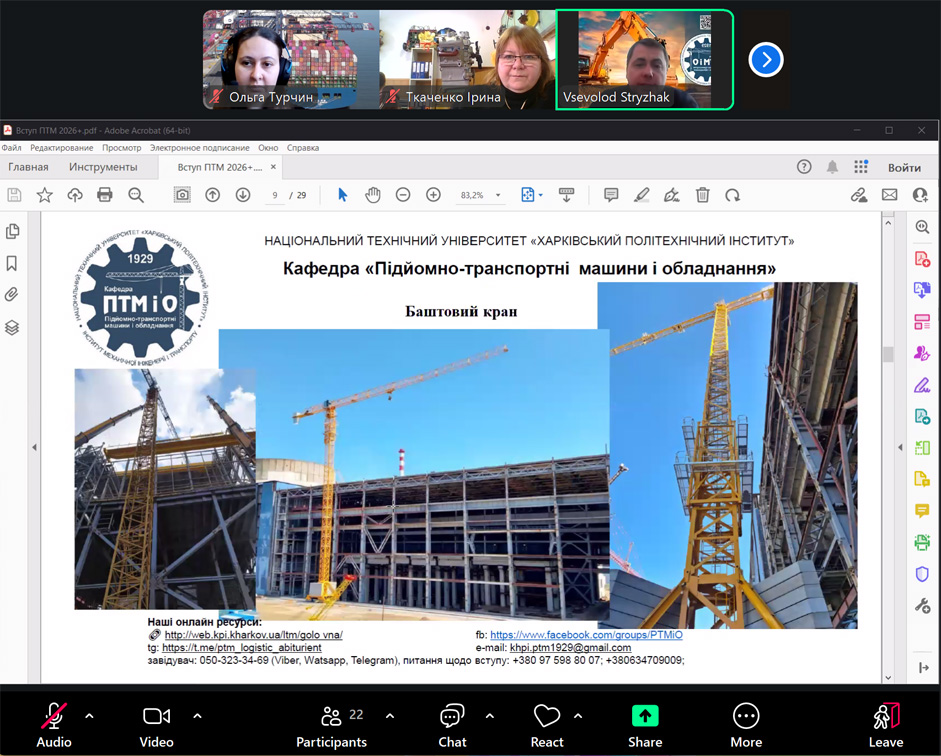Screen dimensions: 941x756
Task: Open the chevron menu beside the Video button
Action: point(197,716)
